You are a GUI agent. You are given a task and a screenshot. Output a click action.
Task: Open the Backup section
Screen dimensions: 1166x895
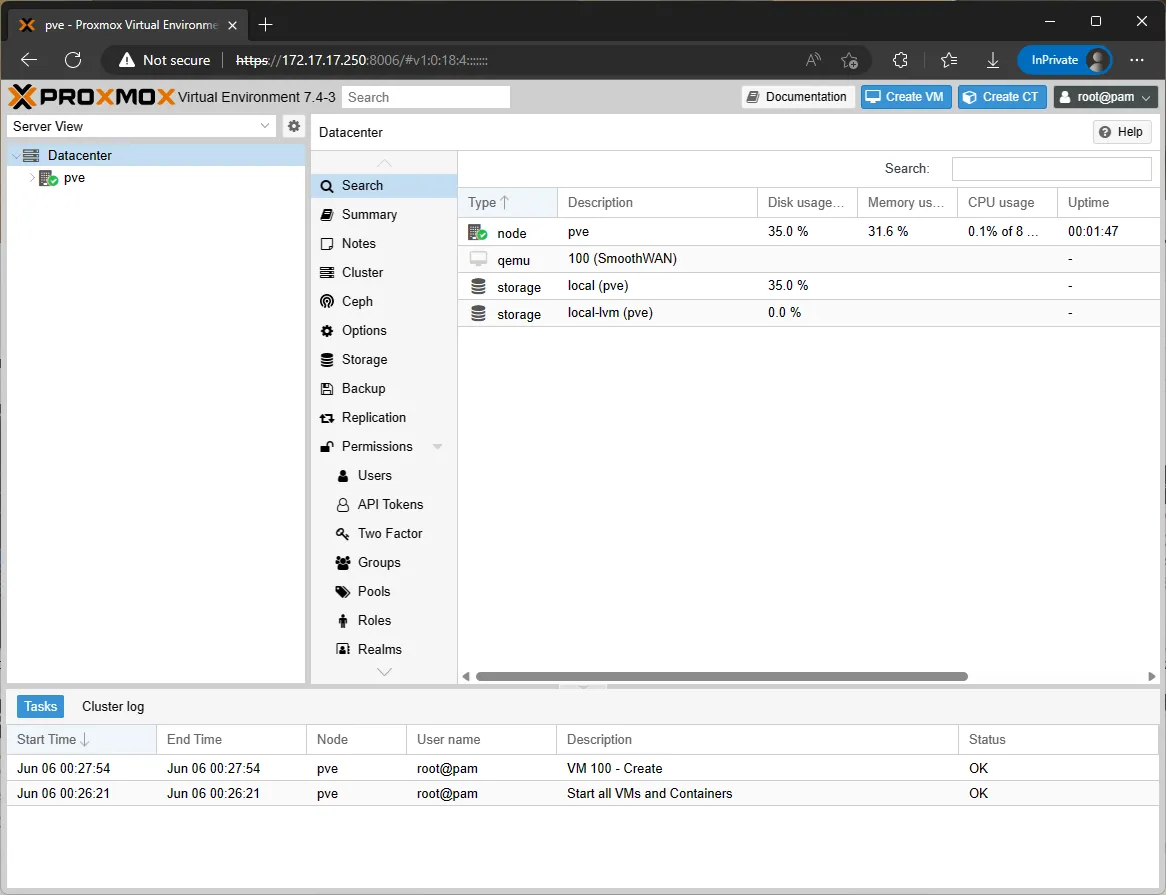point(384,389)
